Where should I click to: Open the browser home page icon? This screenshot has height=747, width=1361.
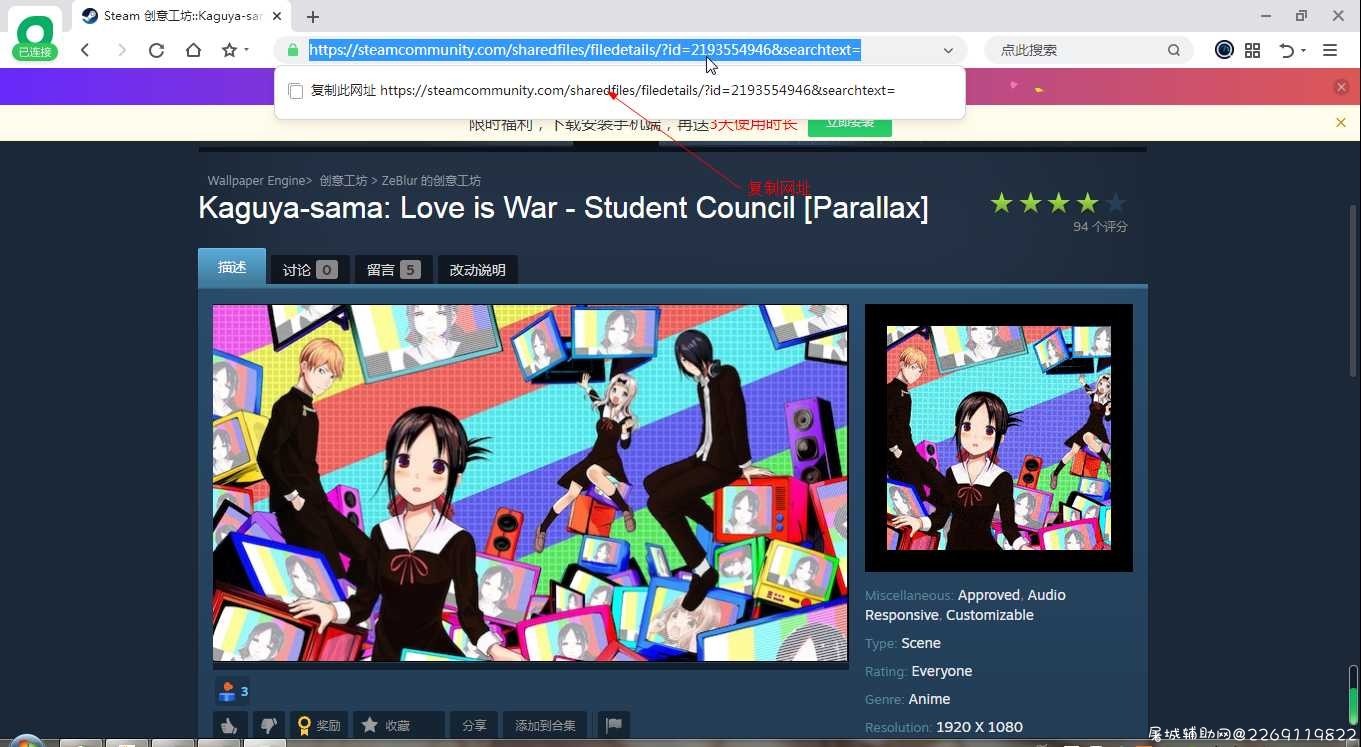193,50
